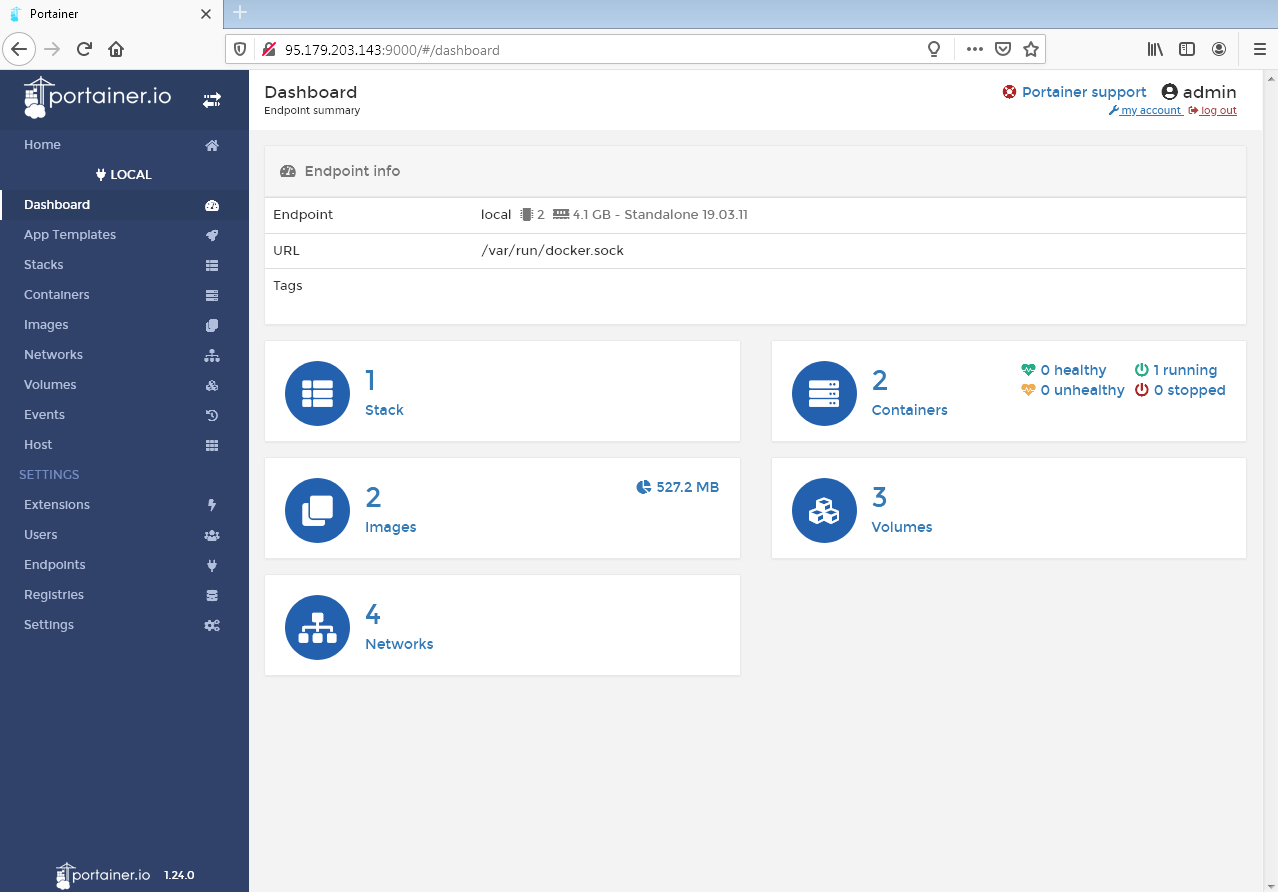Toggle the Firefox sidebar view icon
Image resolution: width=1278 pixels, height=892 pixels.
click(1187, 49)
